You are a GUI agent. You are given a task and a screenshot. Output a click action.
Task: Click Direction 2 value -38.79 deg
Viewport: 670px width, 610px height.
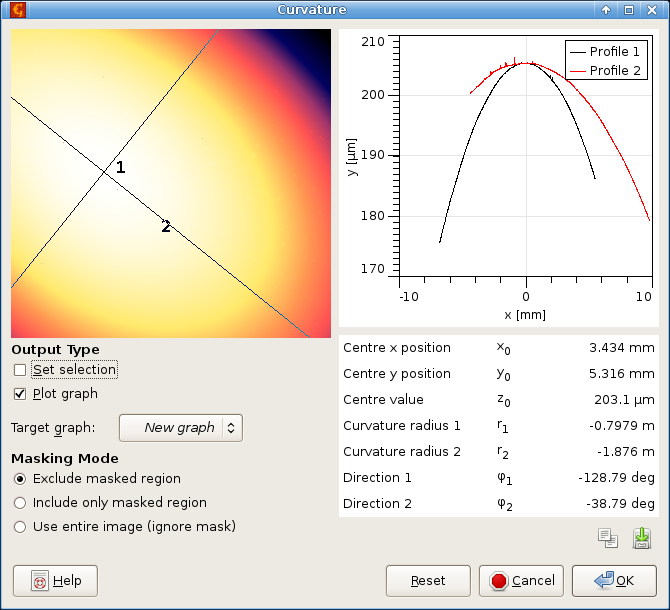coord(620,504)
